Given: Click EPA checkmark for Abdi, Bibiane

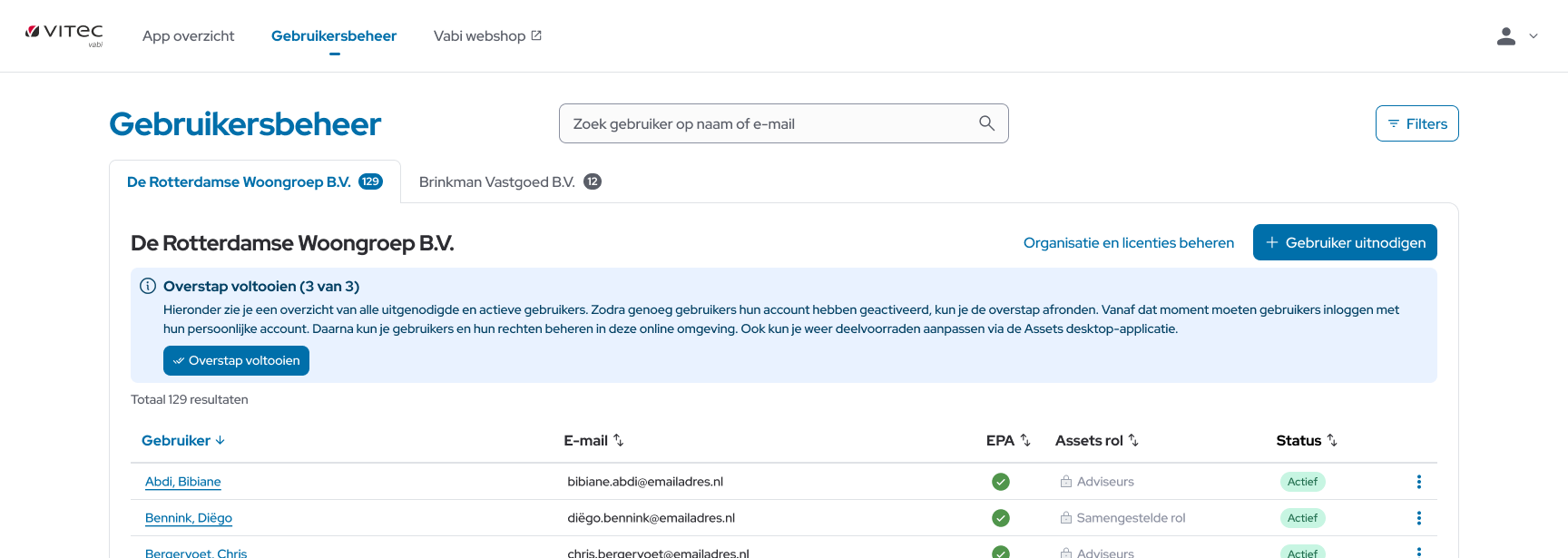Looking at the screenshot, I should [1000, 482].
